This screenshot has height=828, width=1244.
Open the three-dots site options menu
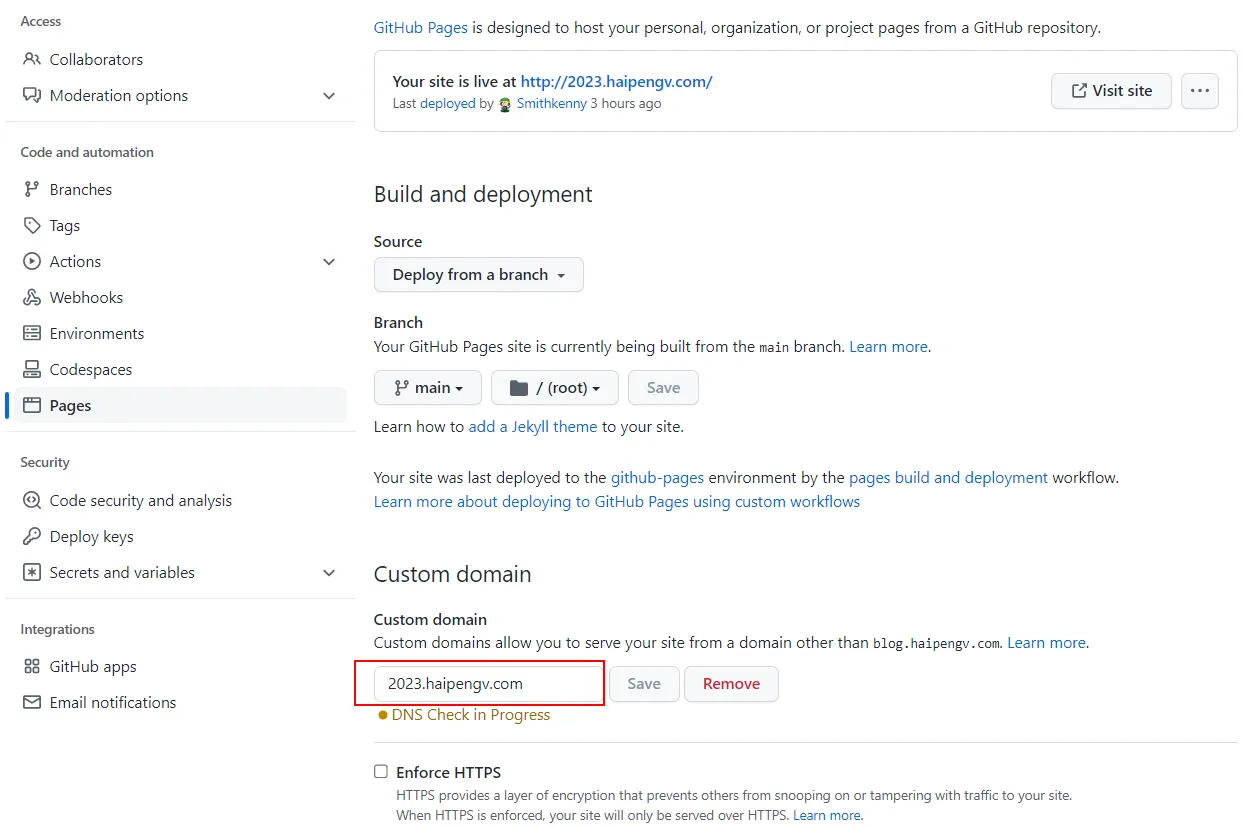pyautogui.click(x=1200, y=90)
